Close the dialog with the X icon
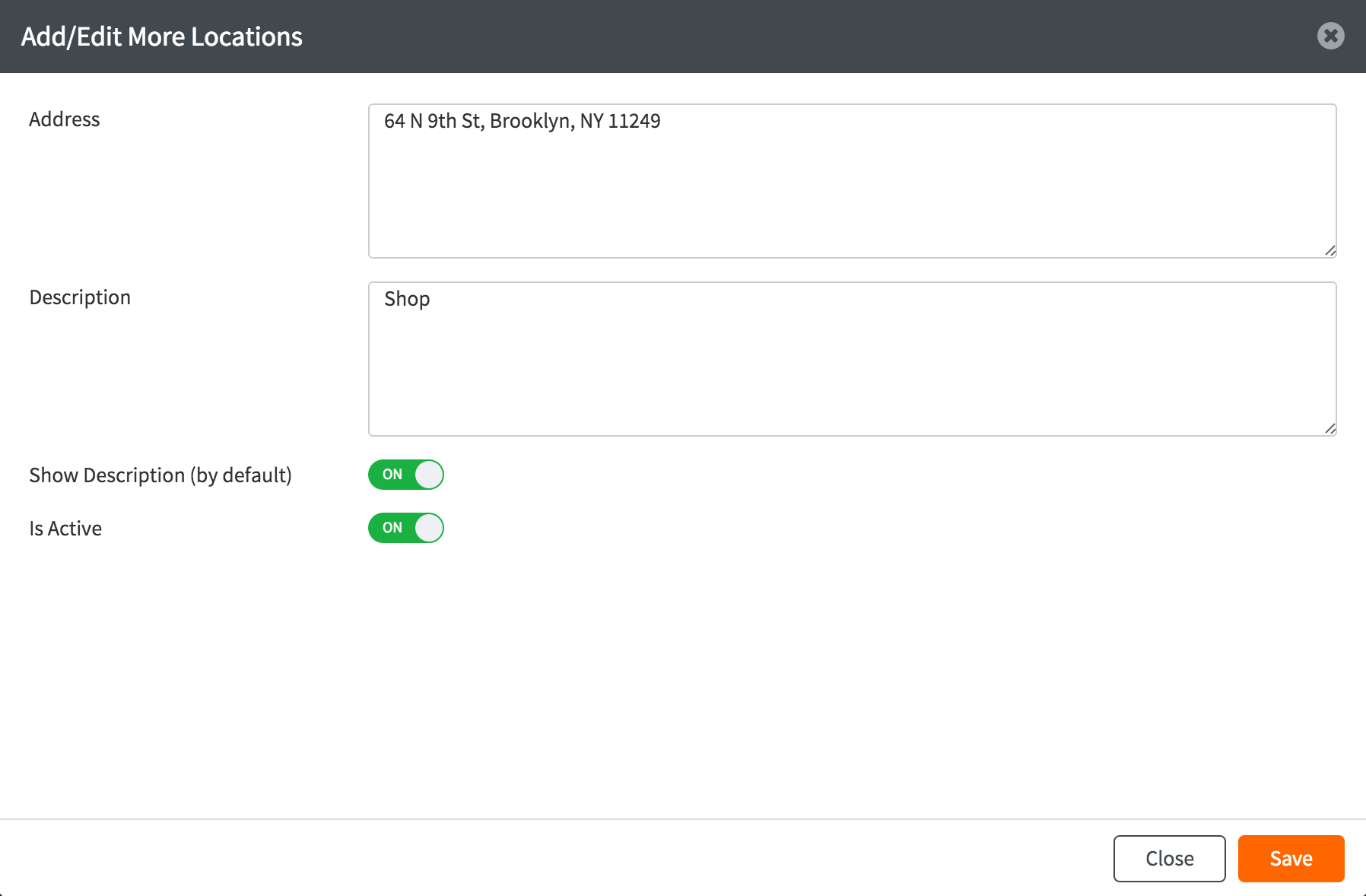 point(1330,36)
